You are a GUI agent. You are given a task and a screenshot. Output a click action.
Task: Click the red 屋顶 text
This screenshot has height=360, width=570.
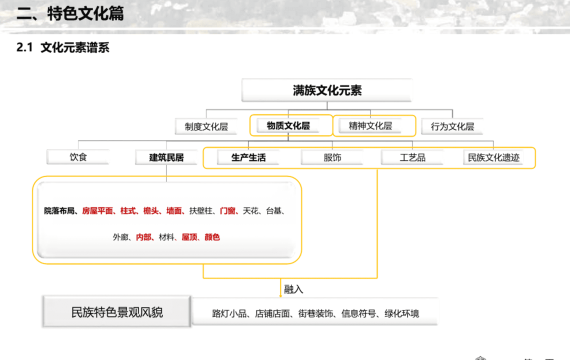(x=189, y=237)
